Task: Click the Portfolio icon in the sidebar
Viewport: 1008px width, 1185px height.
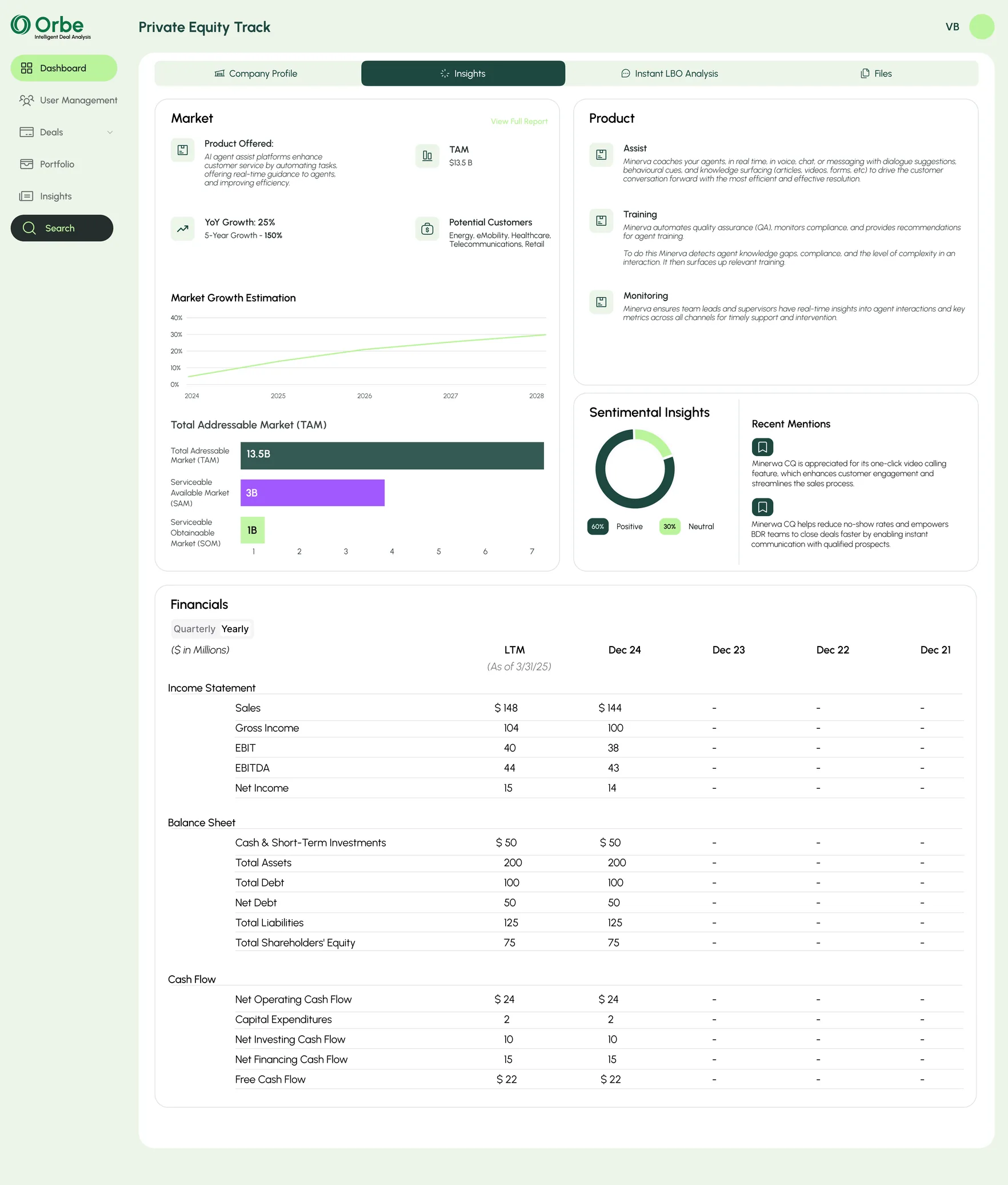Action: pos(26,164)
